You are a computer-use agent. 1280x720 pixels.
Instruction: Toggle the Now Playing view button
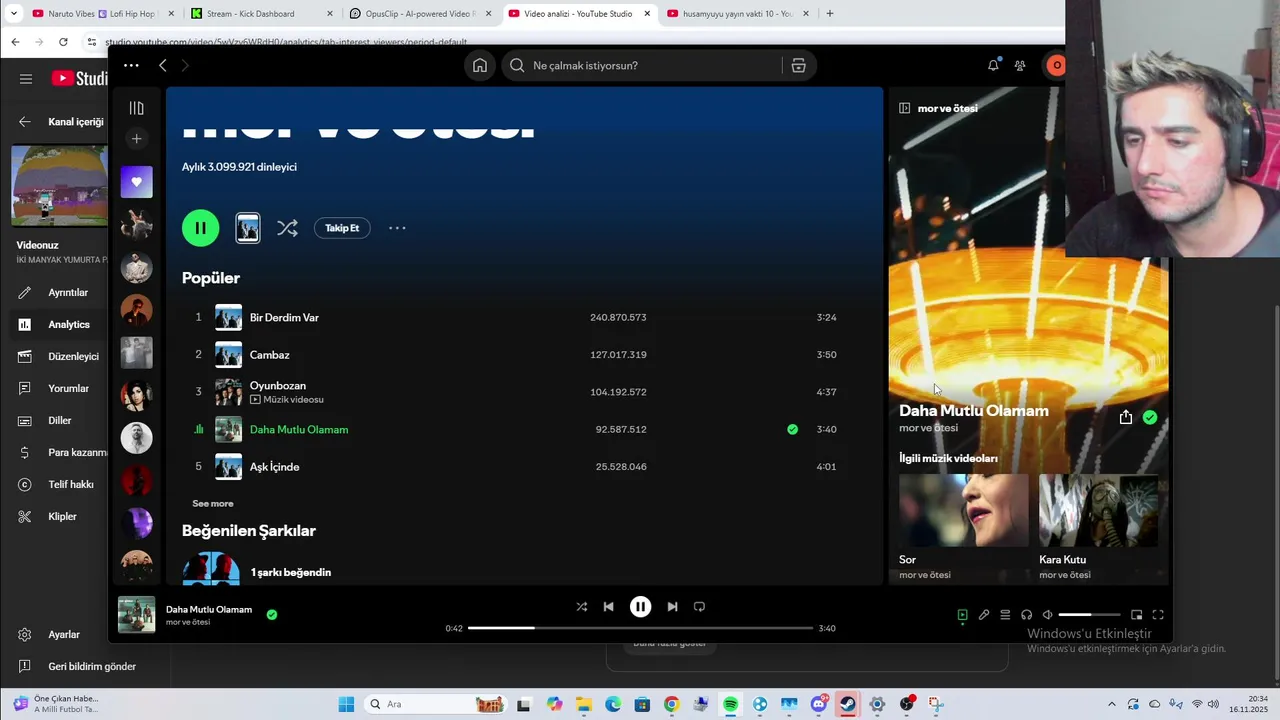point(962,615)
